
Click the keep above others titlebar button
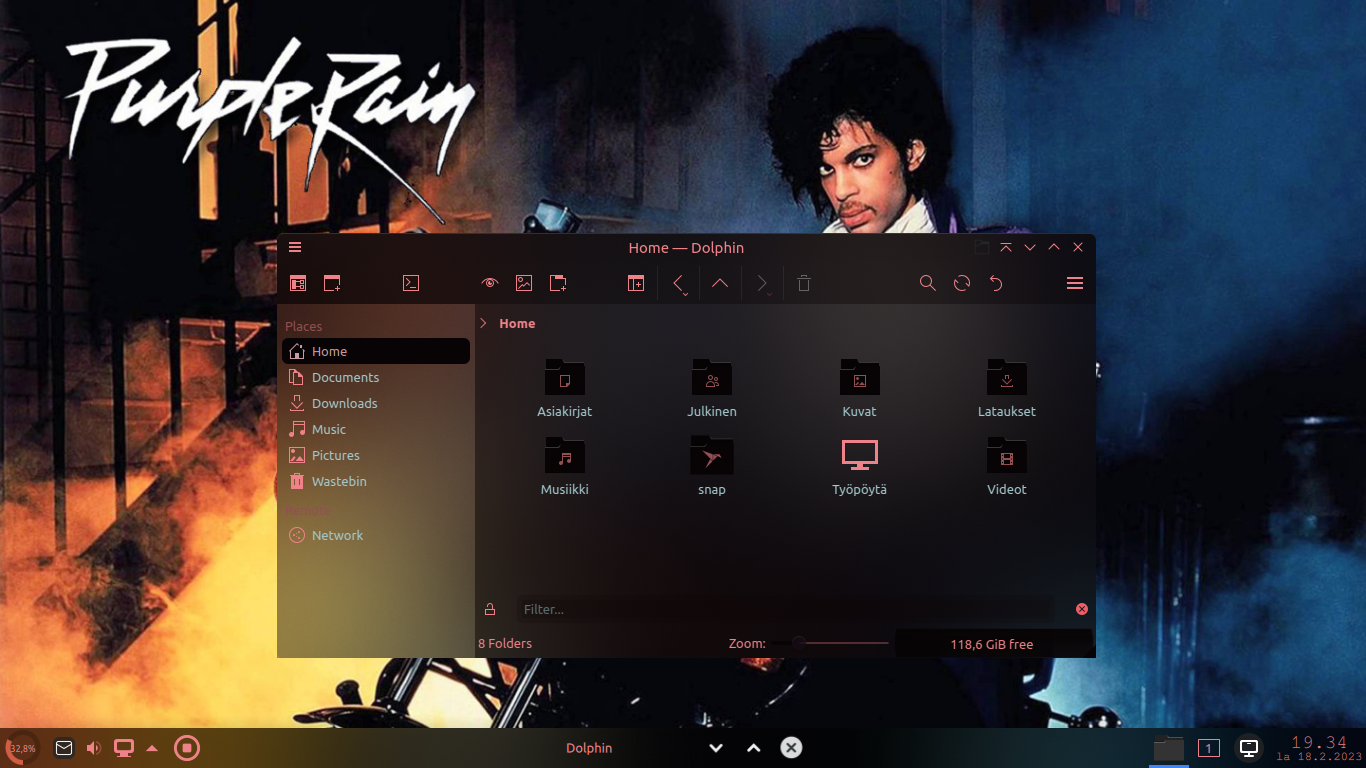point(1006,247)
